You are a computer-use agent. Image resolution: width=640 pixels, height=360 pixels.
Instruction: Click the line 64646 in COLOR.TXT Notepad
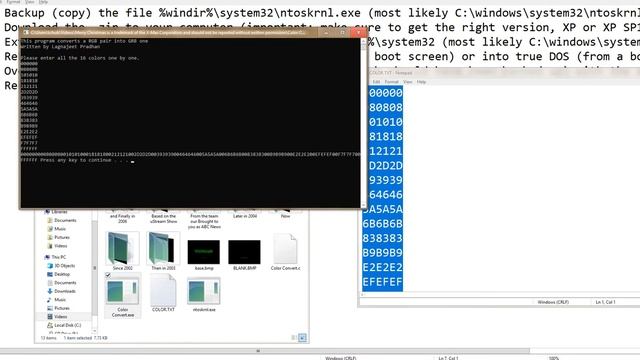386,195
